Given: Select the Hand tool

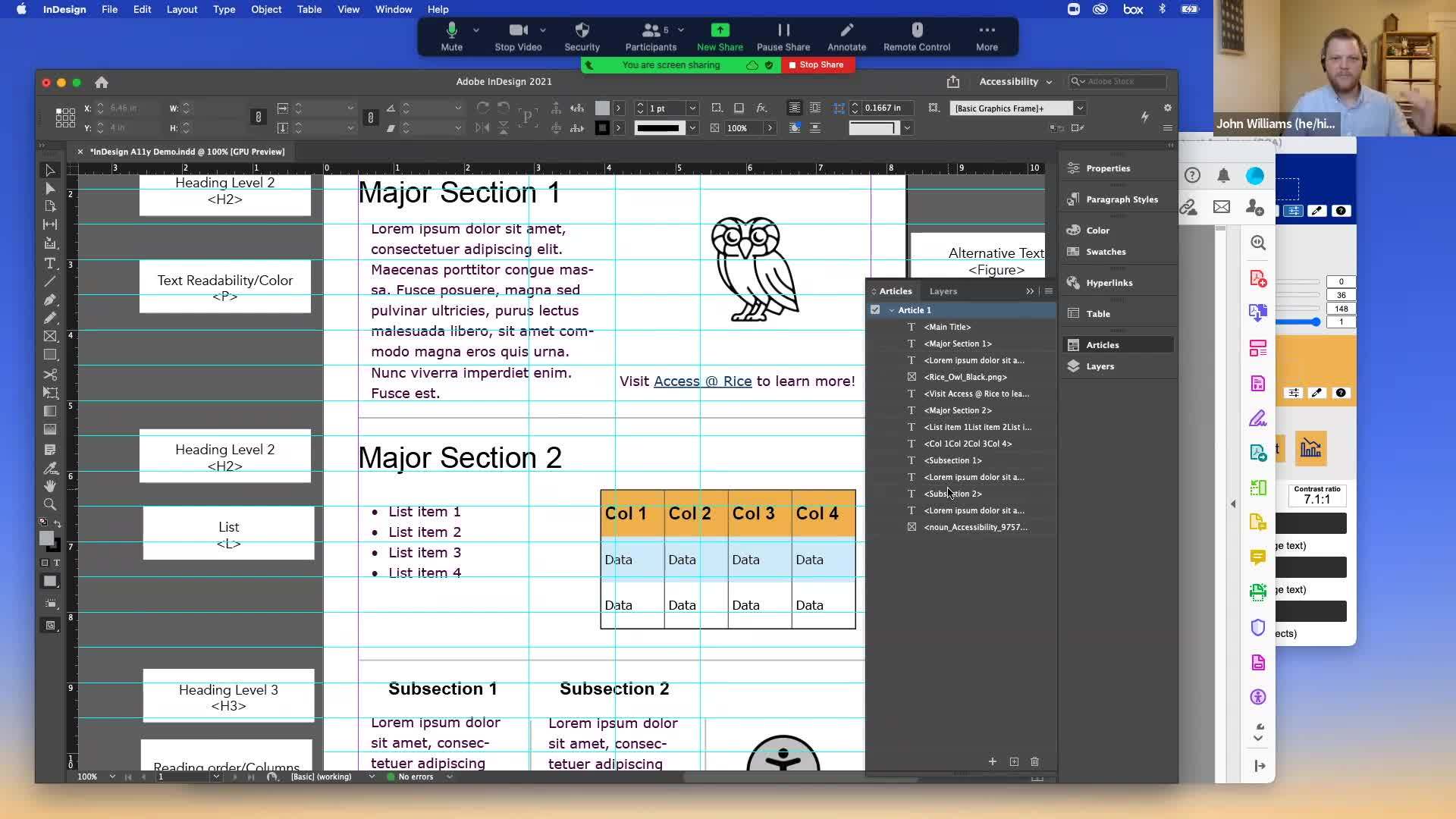Looking at the screenshot, I should 50,486.
